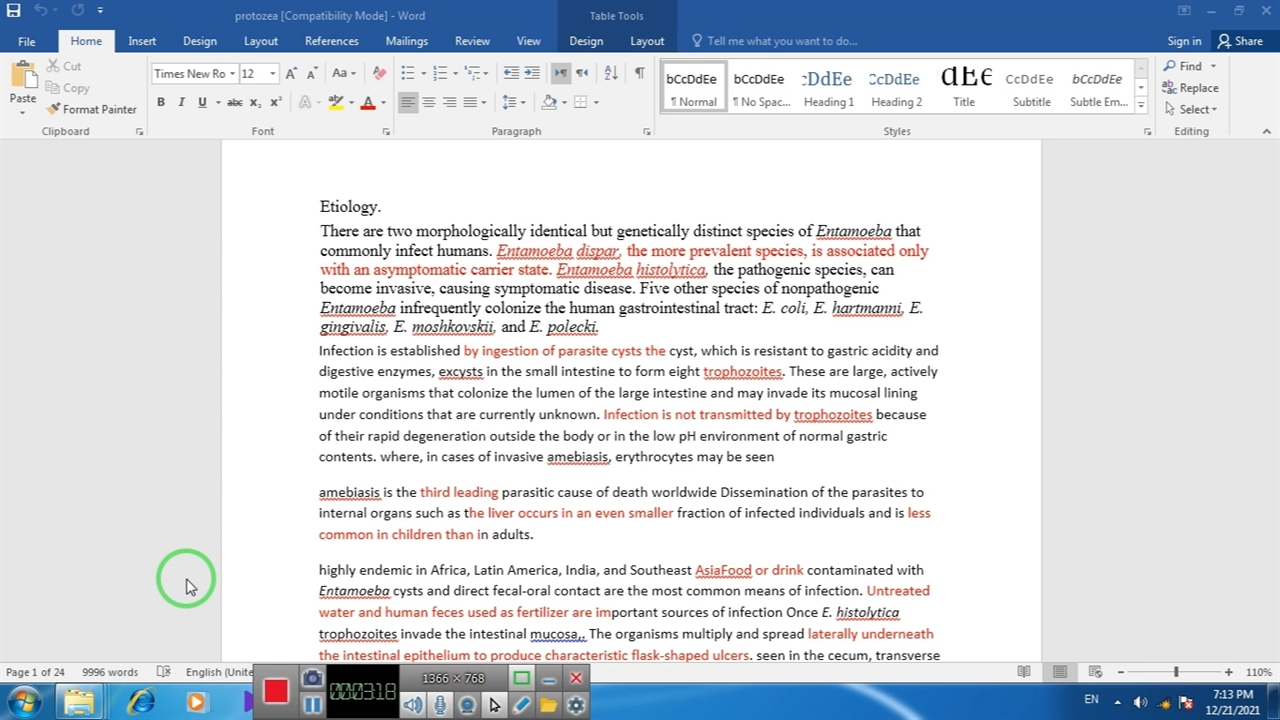This screenshot has height=720, width=1280.
Task: Toggle bold formatting in Font group
Action: click(x=160, y=102)
